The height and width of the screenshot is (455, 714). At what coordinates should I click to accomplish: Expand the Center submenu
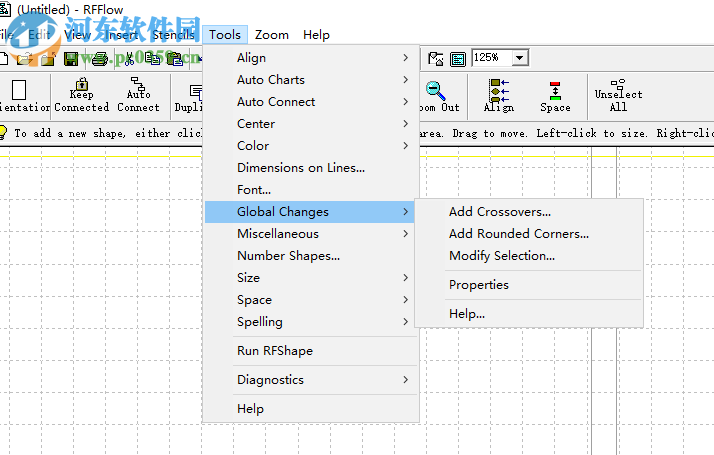(x=311, y=123)
